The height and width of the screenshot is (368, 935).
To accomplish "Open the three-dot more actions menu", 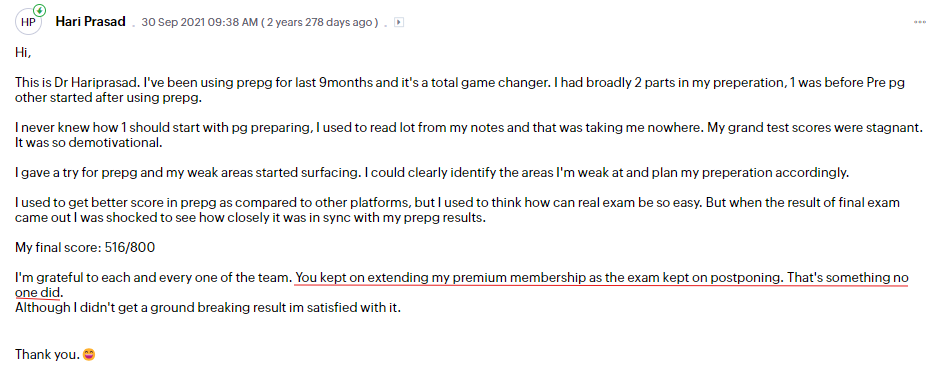I will [919, 22].
